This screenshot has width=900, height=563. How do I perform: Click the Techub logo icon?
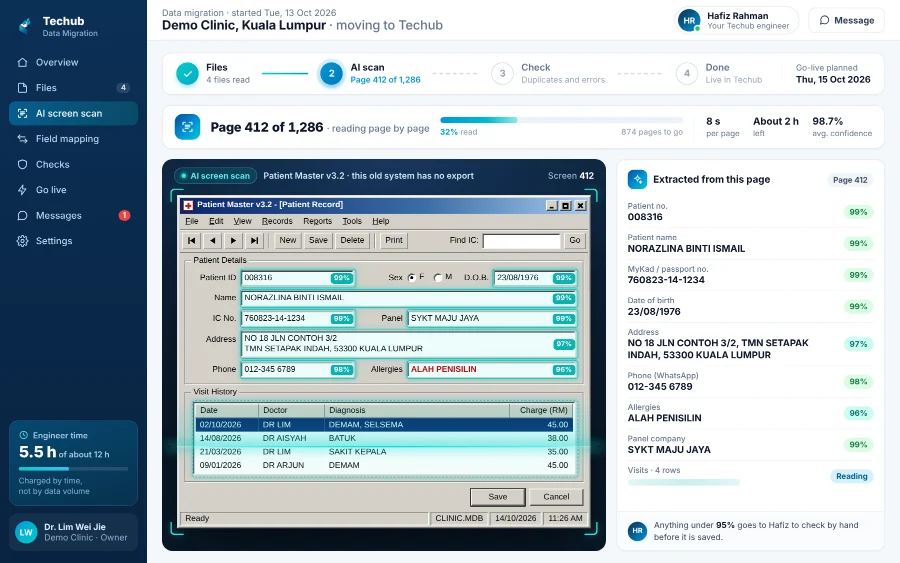point(25,26)
